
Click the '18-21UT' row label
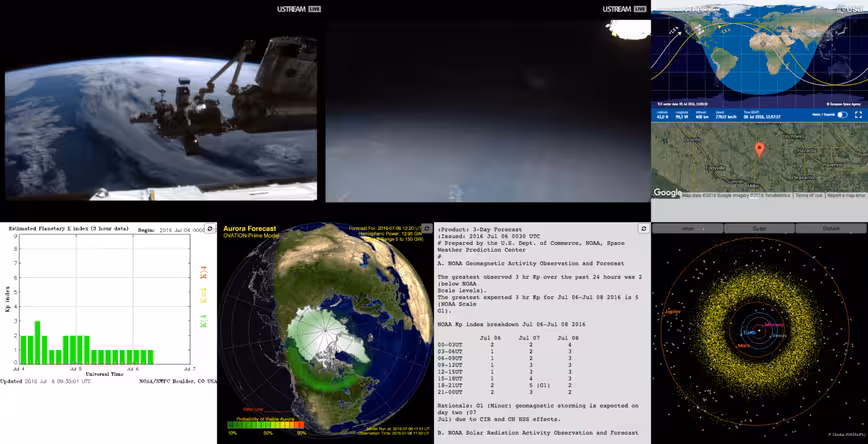coord(449,384)
